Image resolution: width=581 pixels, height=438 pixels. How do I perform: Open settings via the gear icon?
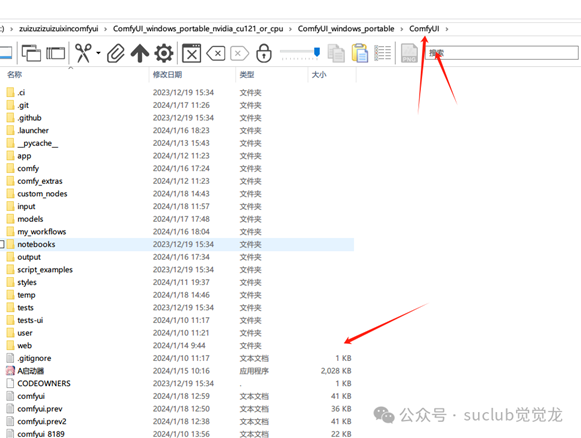tap(163, 53)
